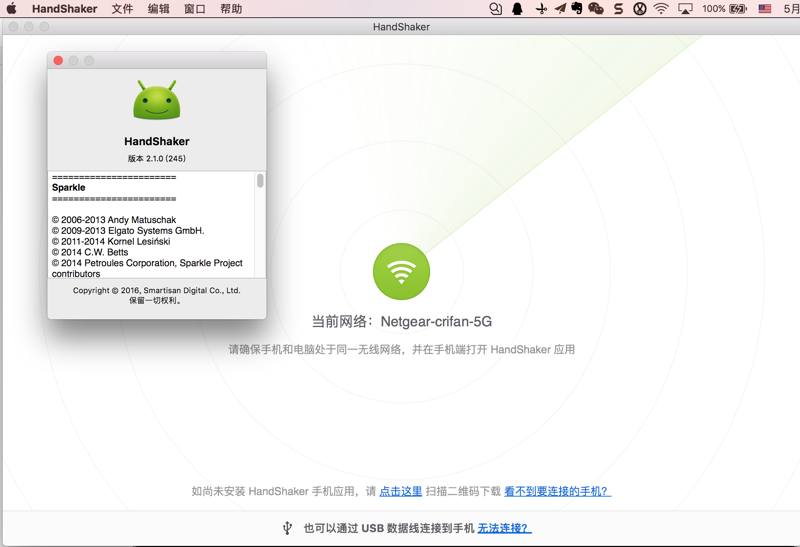Open the 编辑 menu
Viewport: 800px width, 547px height.
(x=159, y=9)
